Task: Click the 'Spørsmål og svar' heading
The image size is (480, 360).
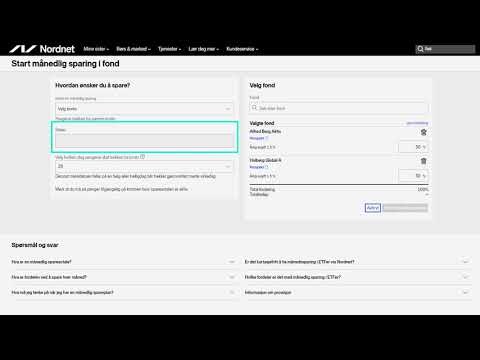Action: 35,245
